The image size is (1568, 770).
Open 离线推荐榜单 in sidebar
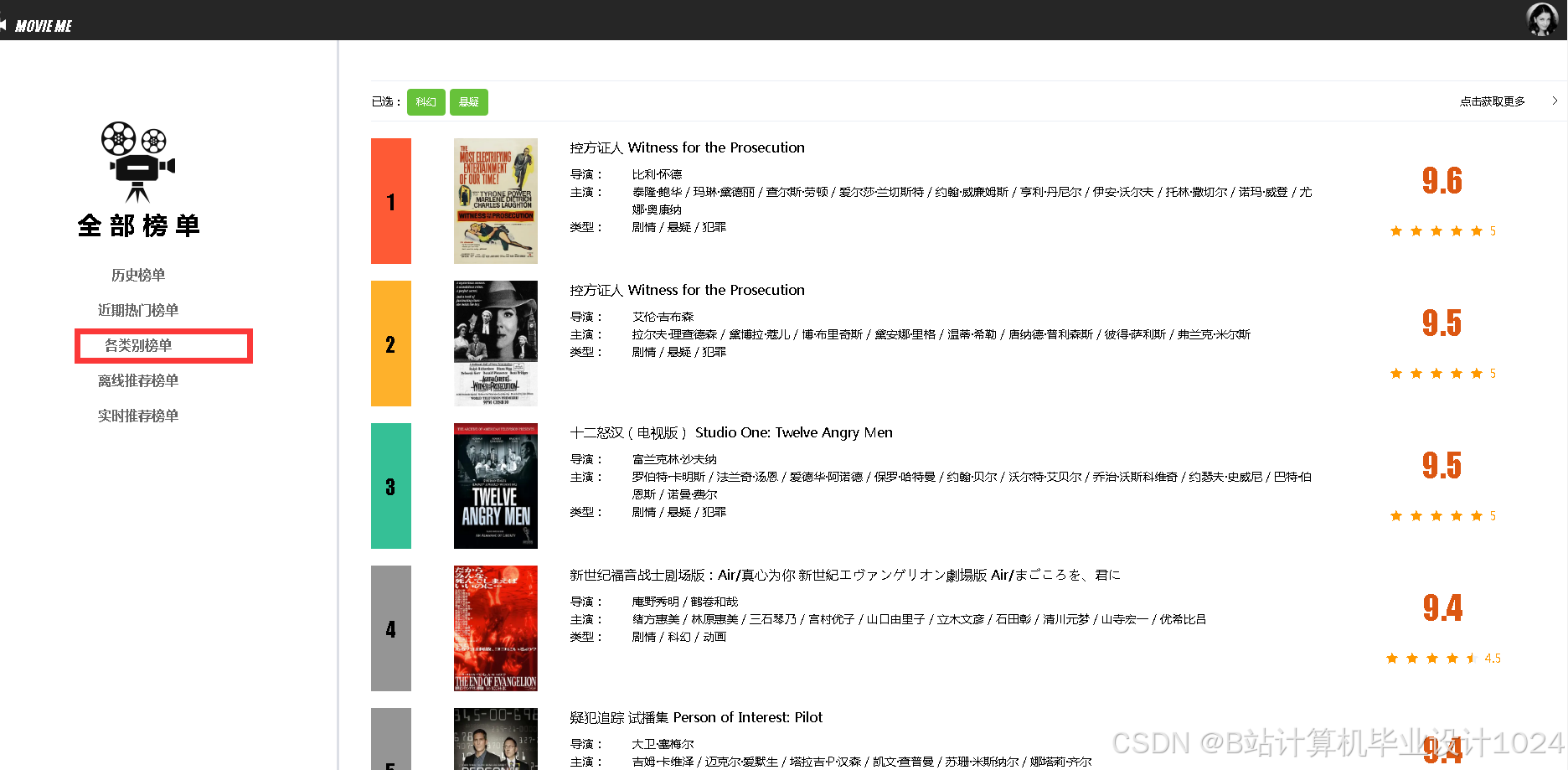(138, 380)
